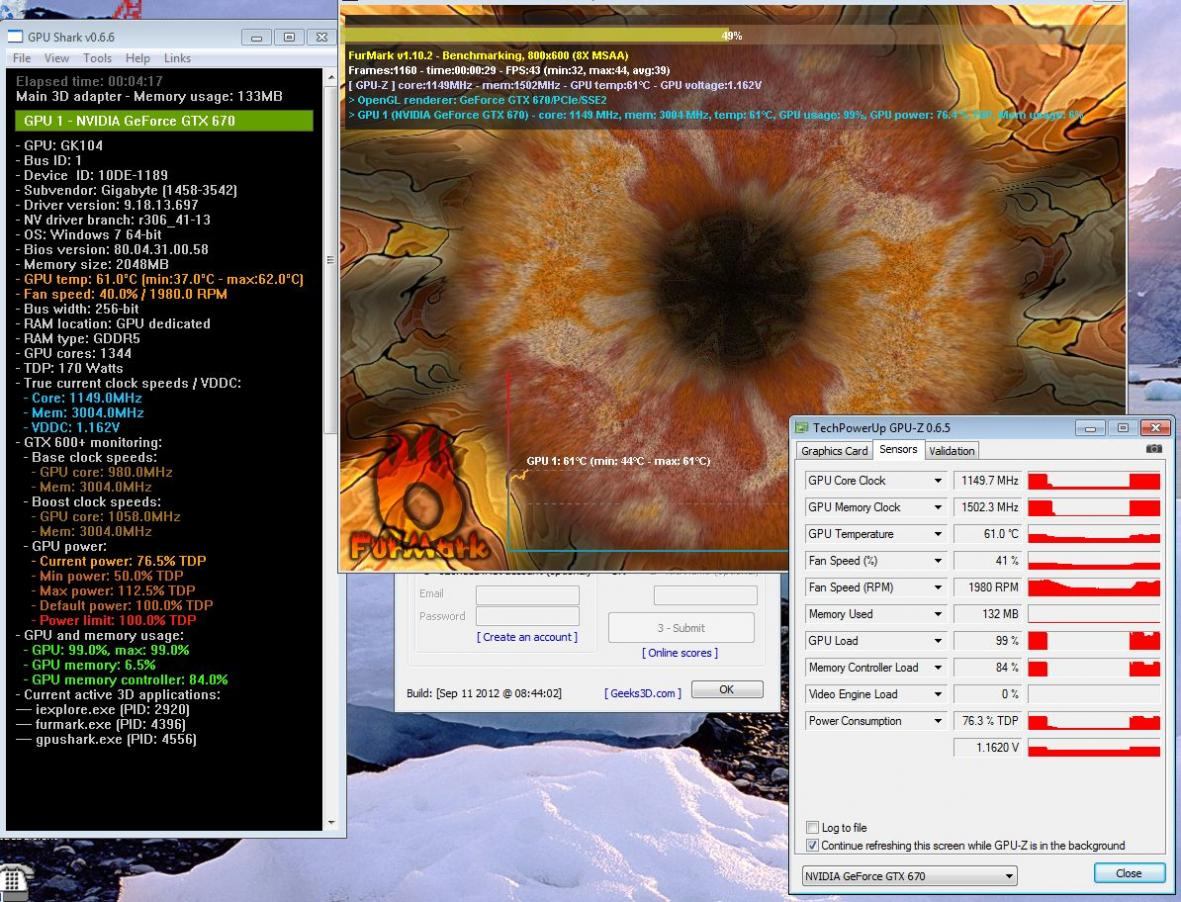The width and height of the screenshot is (1181, 902).
Task: Open the Memory Controller Load dropdown
Action: [938, 668]
